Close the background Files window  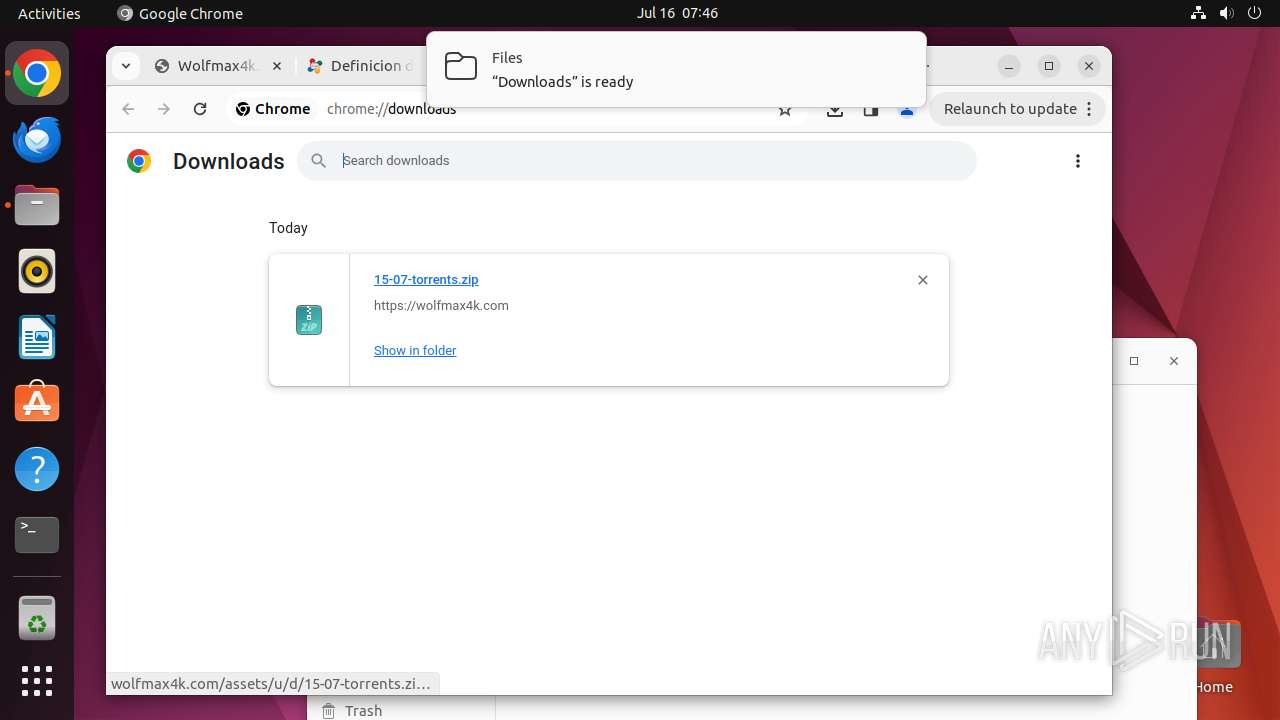click(1174, 361)
